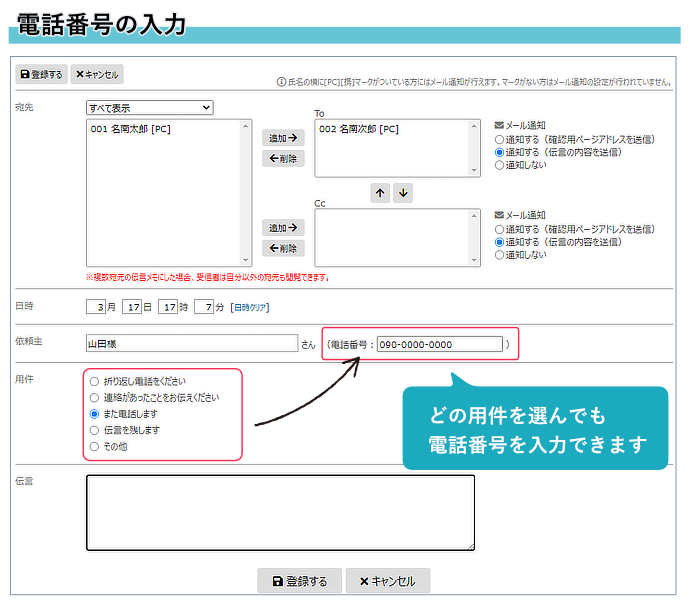This screenshot has width=700, height=610.
Task: Click 削除 arrow button for Cc list
Action: [x=283, y=249]
